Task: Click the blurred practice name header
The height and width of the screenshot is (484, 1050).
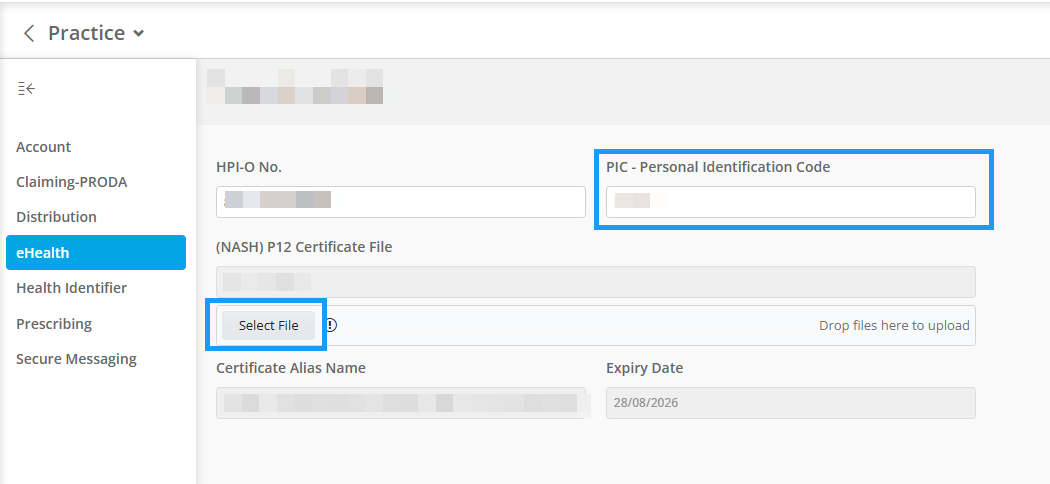Action: (295, 86)
